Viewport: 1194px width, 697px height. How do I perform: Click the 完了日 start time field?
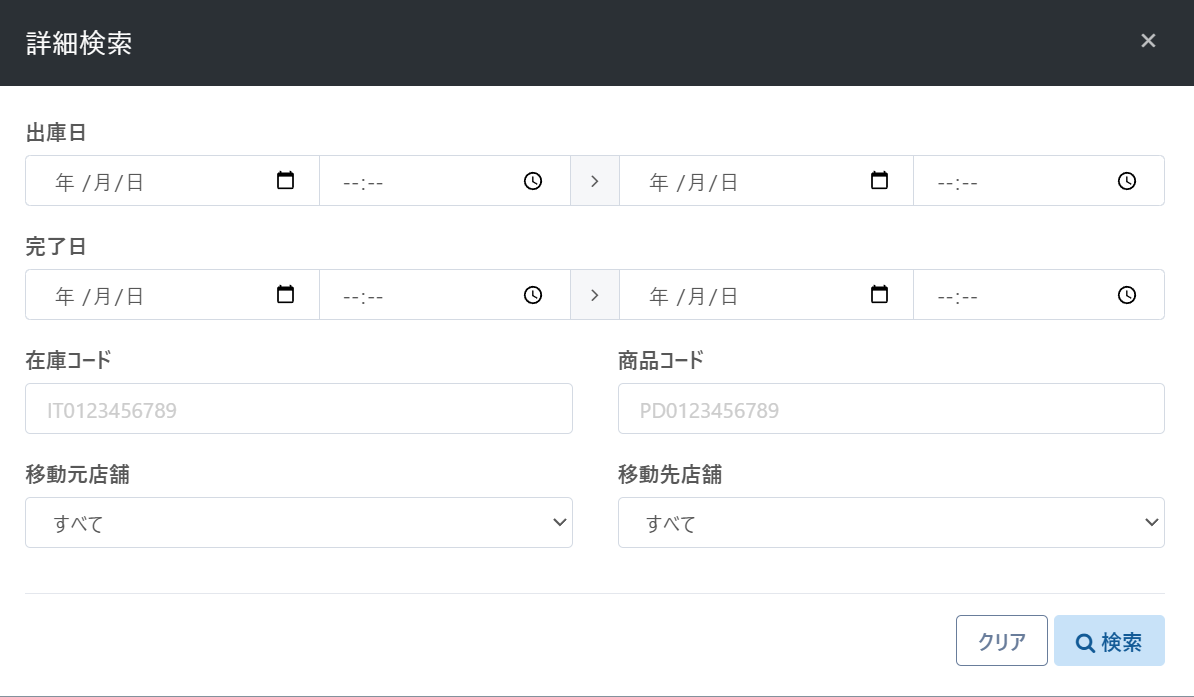click(420, 295)
